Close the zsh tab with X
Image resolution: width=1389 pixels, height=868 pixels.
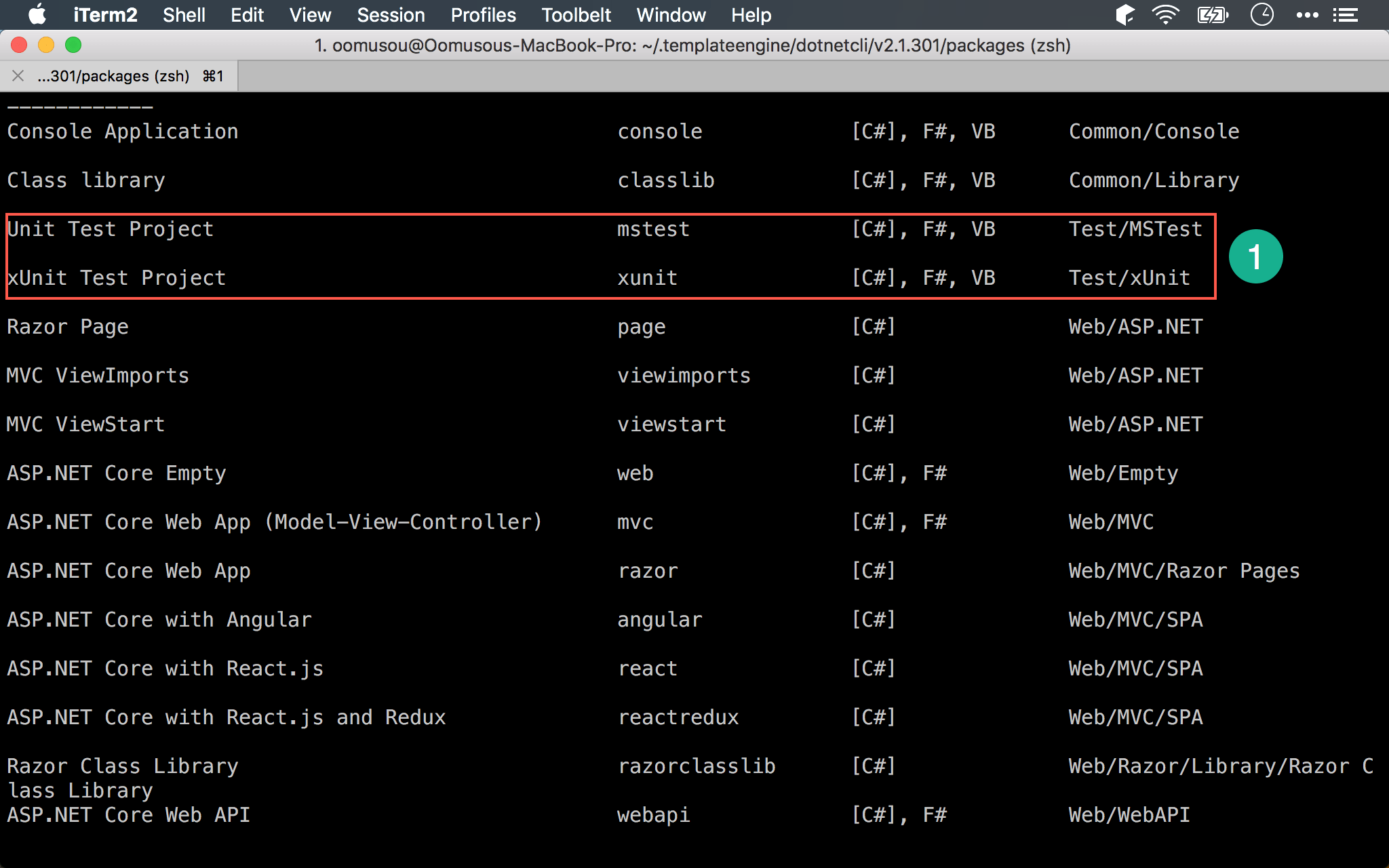(x=18, y=76)
